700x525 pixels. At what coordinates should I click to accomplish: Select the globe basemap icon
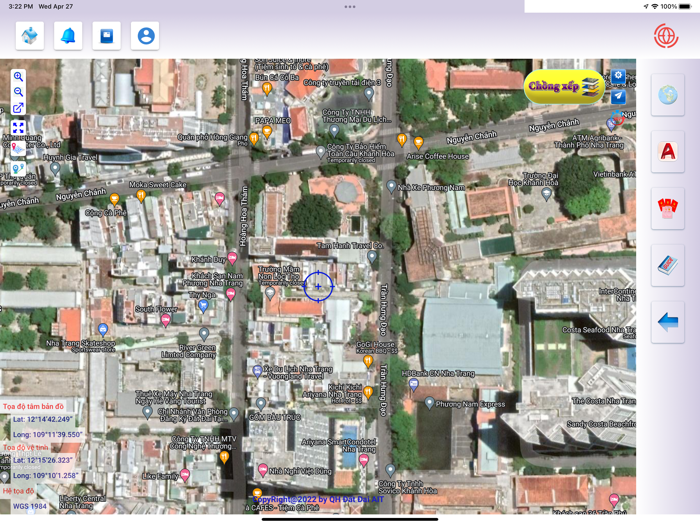[667, 95]
